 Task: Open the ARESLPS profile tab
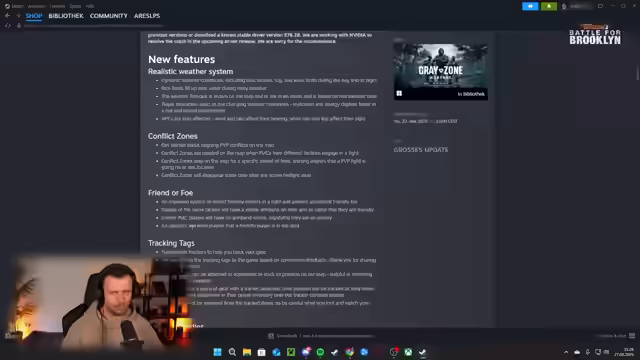coord(147,16)
